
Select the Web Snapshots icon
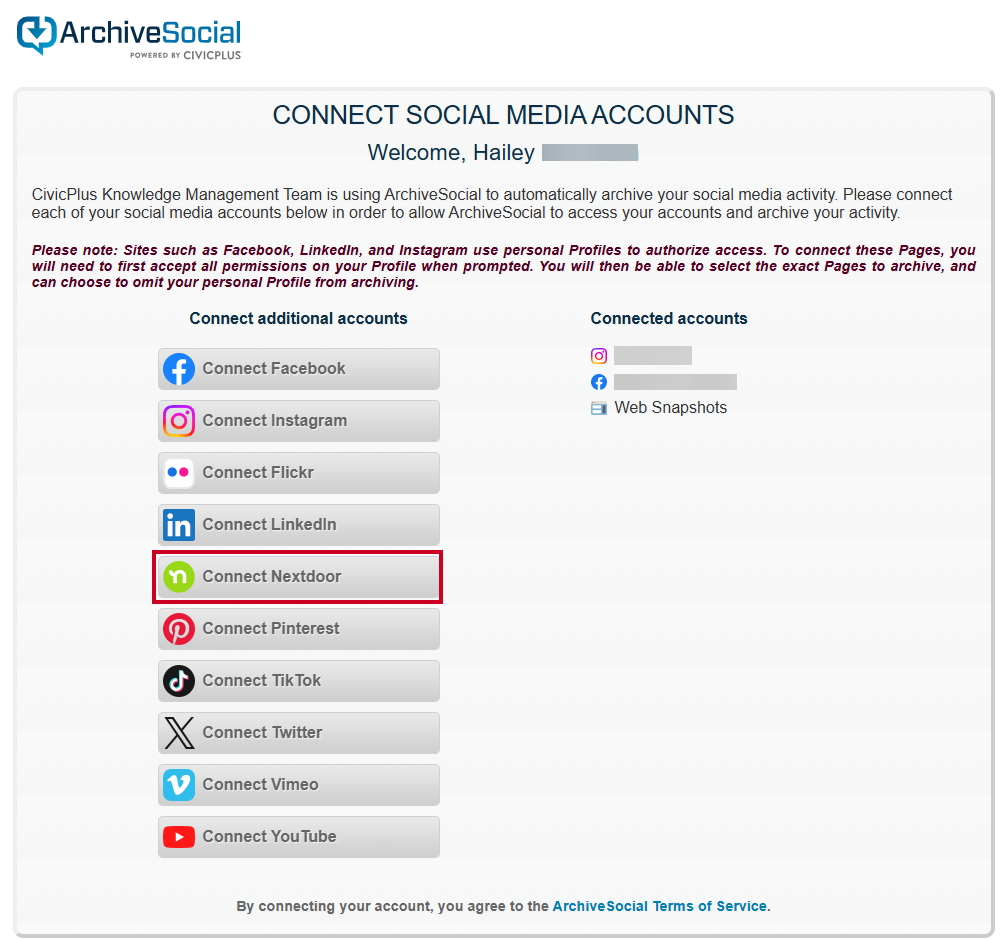click(599, 408)
